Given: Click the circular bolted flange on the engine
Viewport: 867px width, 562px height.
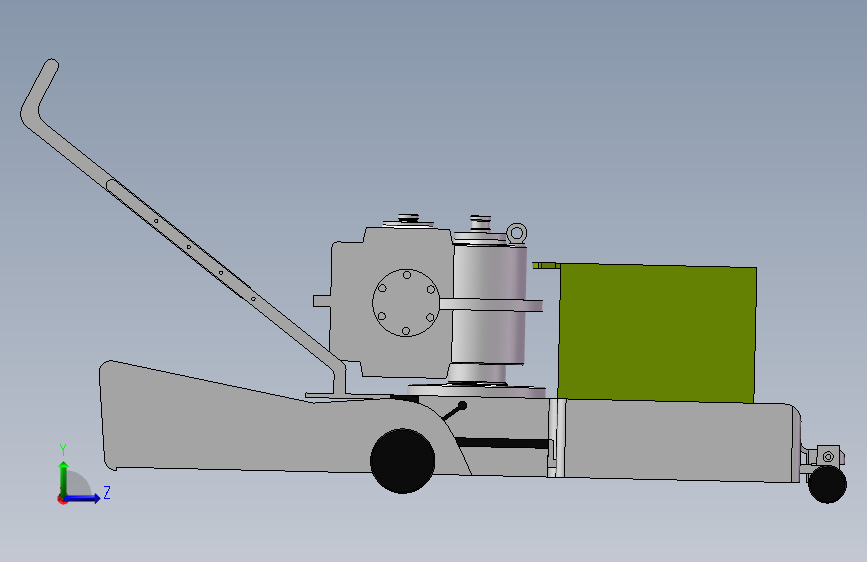Looking at the screenshot, I should point(406,303).
